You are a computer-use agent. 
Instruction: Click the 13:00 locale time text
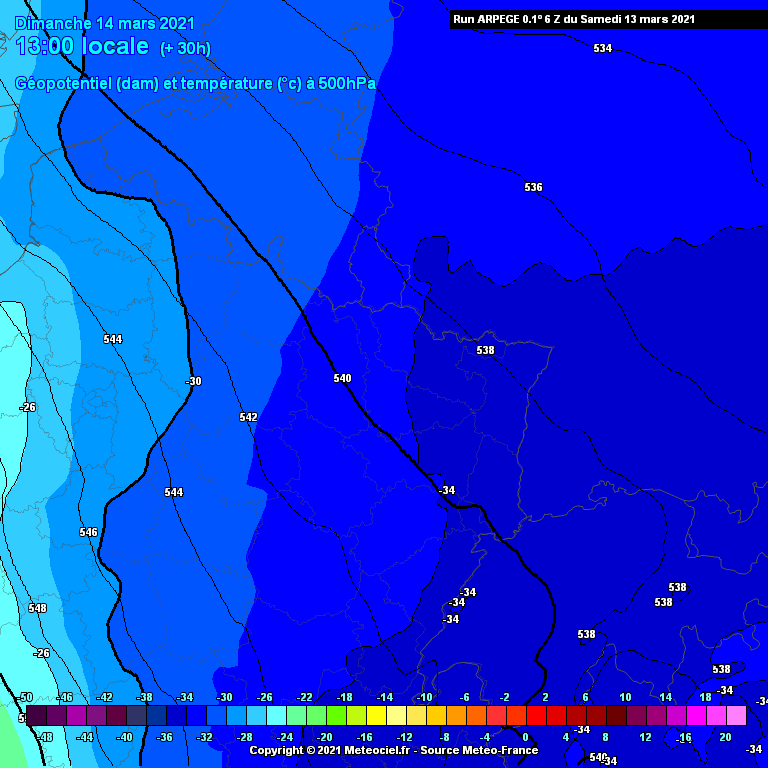[x=82, y=47]
